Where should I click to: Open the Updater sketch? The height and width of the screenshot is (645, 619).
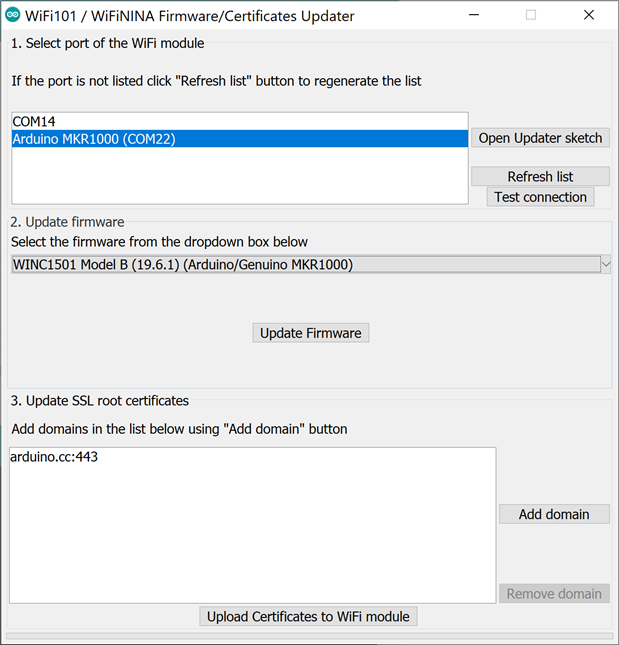click(x=540, y=138)
